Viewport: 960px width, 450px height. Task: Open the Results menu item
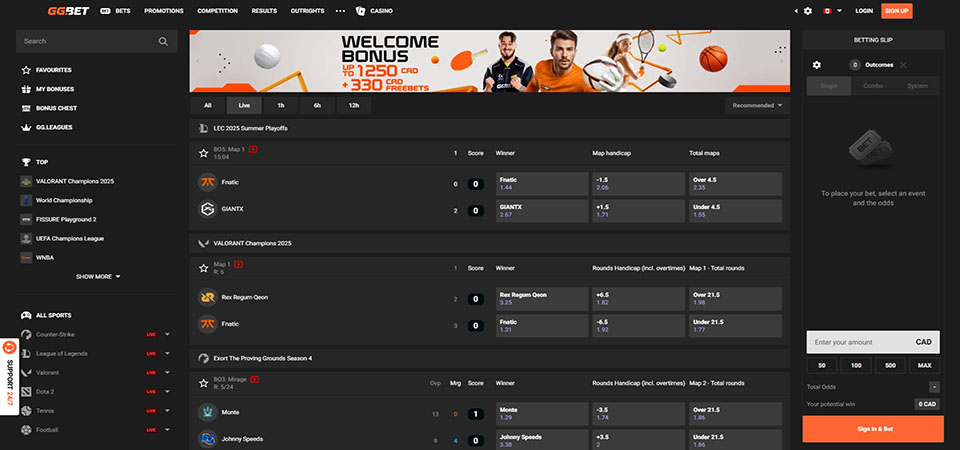[x=264, y=11]
